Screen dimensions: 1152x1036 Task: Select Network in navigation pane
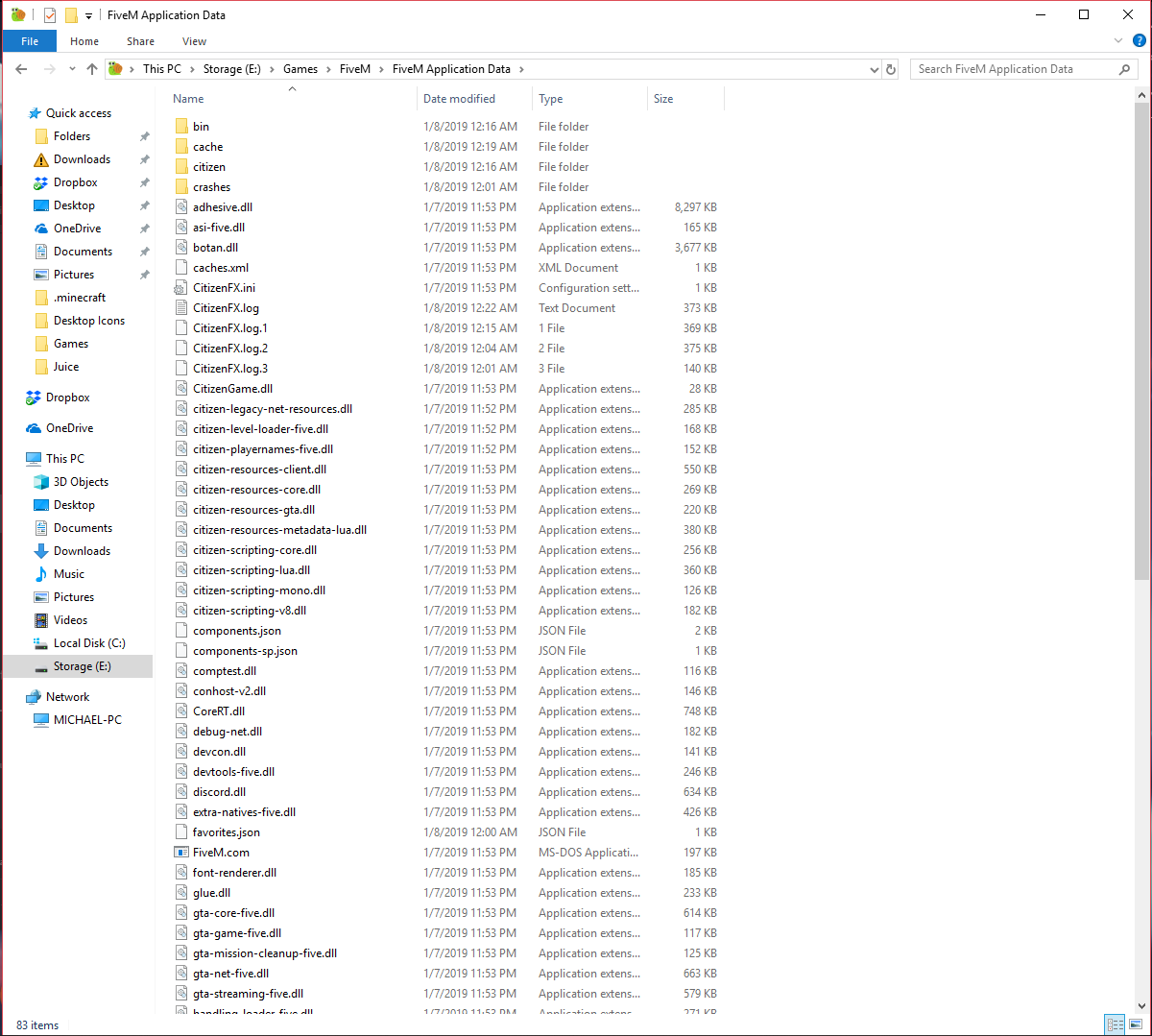click(67, 697)
